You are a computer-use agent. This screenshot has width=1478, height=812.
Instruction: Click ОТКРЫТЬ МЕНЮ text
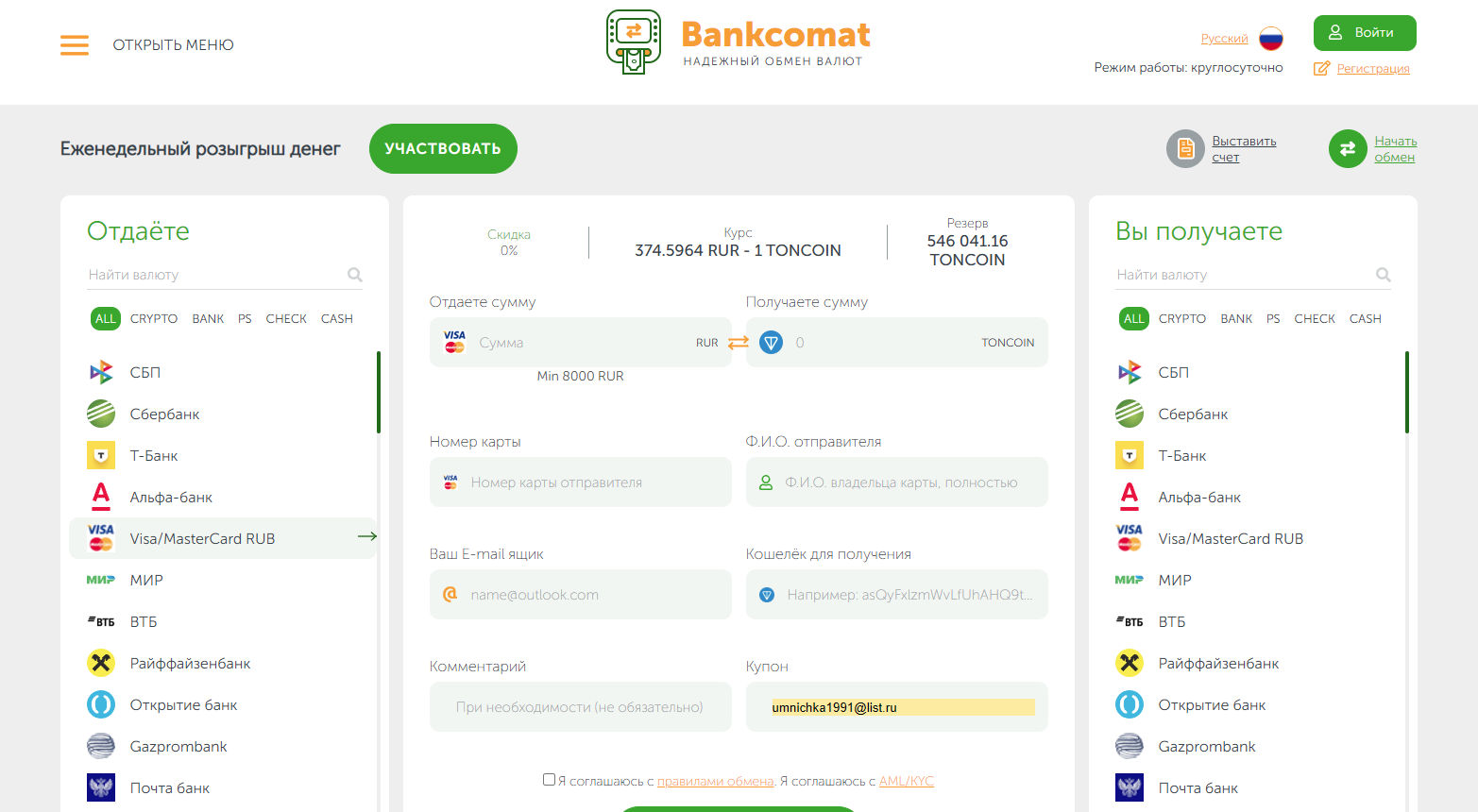click(x=173, y=45)
